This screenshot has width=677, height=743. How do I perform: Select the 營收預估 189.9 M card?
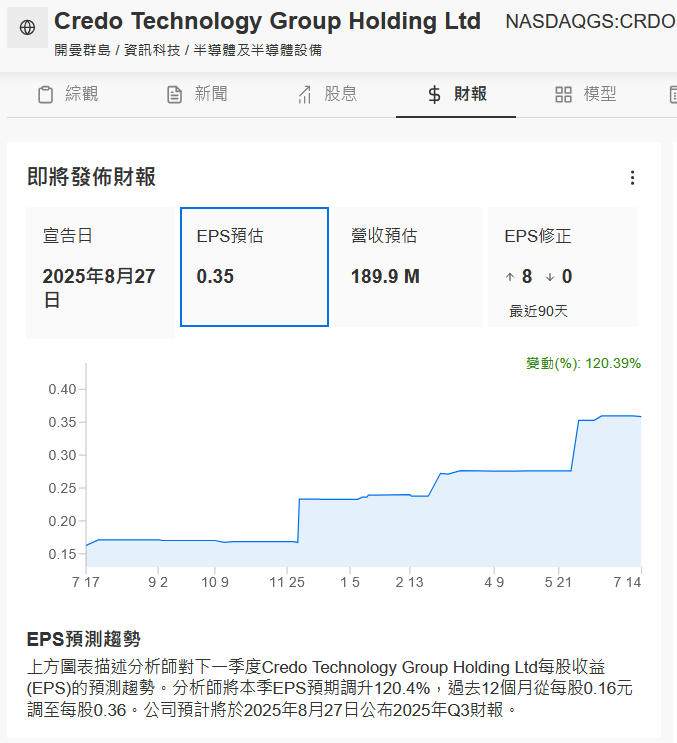click(408, 267)
